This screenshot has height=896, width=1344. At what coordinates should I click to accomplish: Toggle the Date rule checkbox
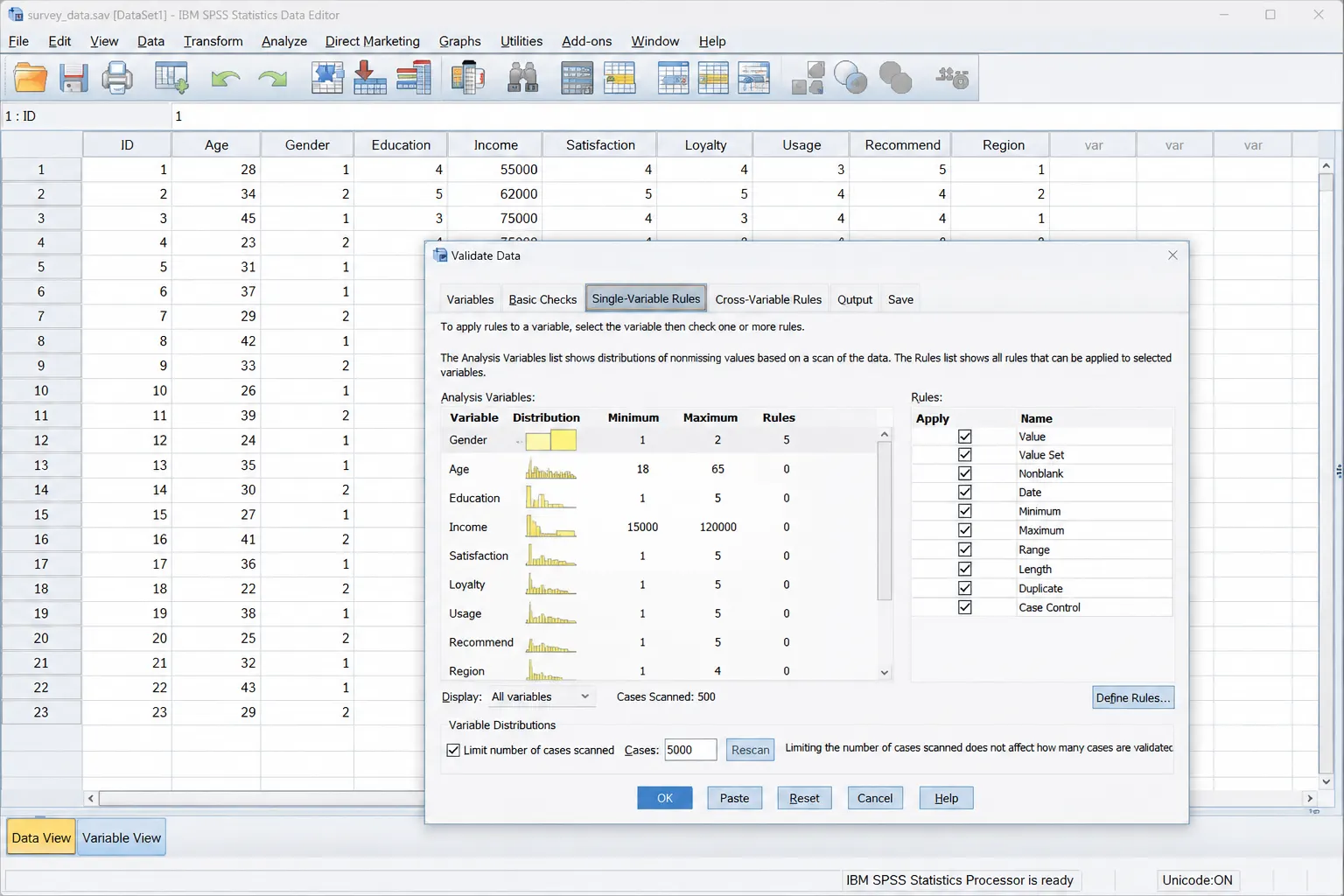click(965, 493)
